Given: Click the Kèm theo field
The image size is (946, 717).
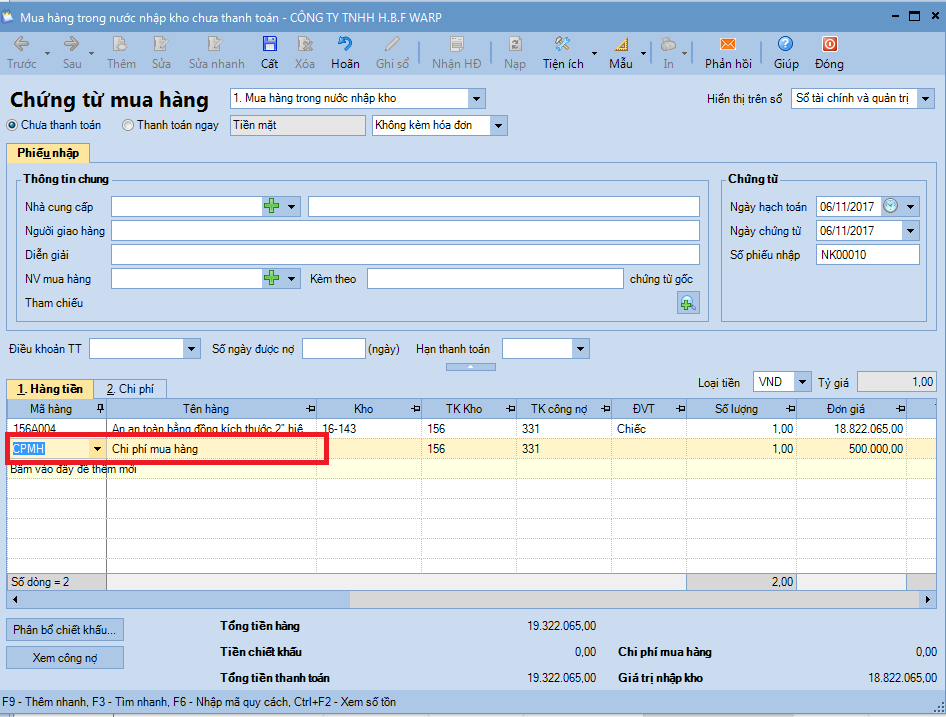Looking at the screenshot, I should [x=495, y=279].
